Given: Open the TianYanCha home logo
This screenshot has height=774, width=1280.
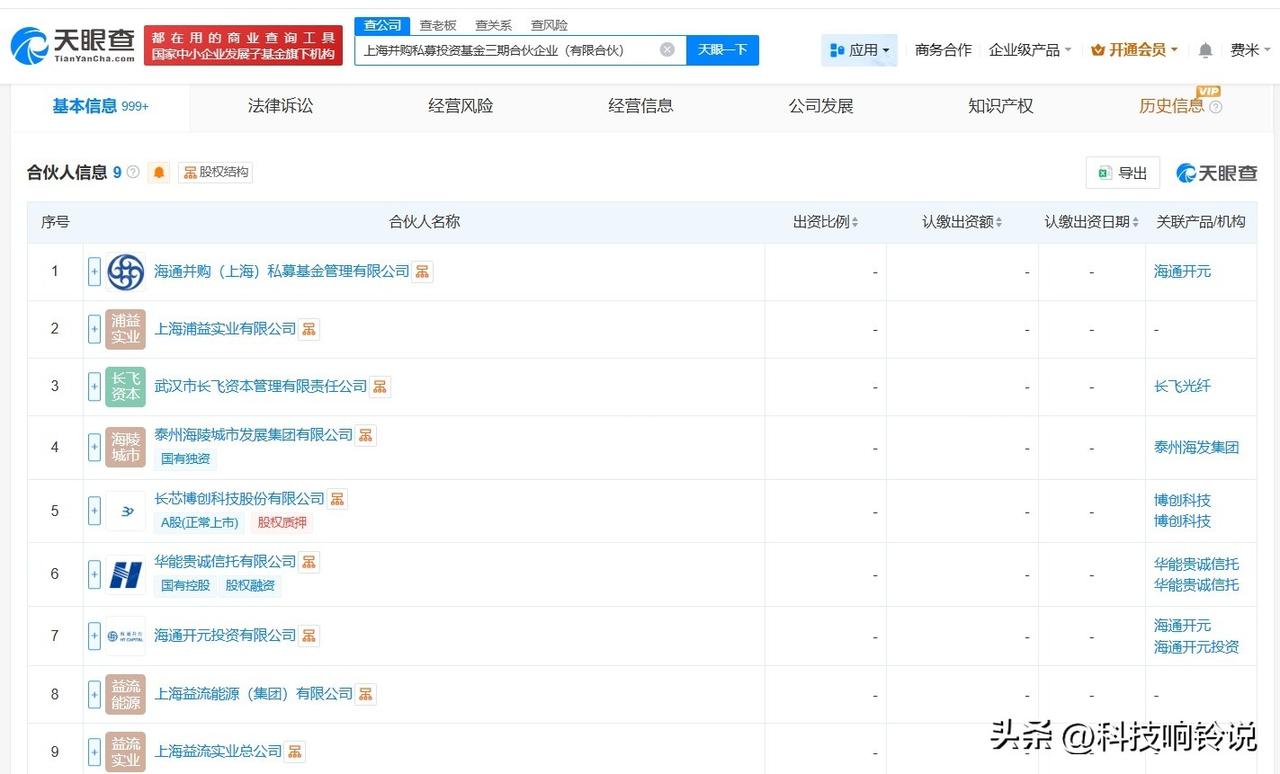Looking at the screenshot, I should click(73, 45).
